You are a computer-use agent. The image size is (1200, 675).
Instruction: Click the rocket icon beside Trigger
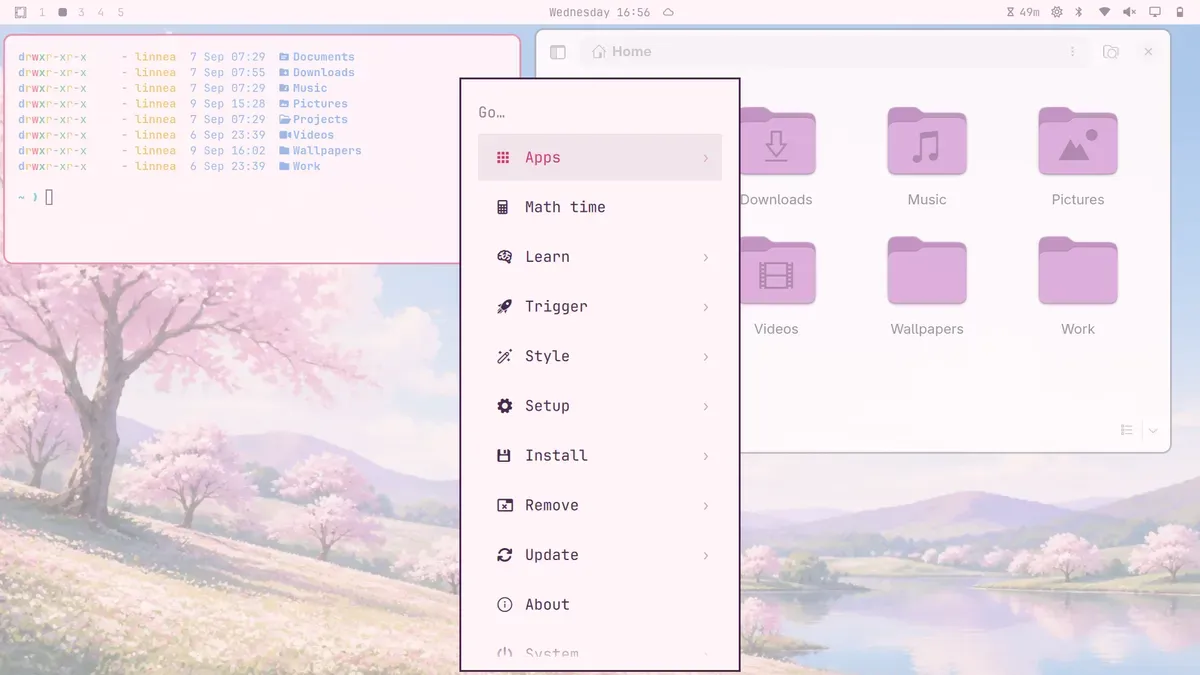click(x=504, y=307)
